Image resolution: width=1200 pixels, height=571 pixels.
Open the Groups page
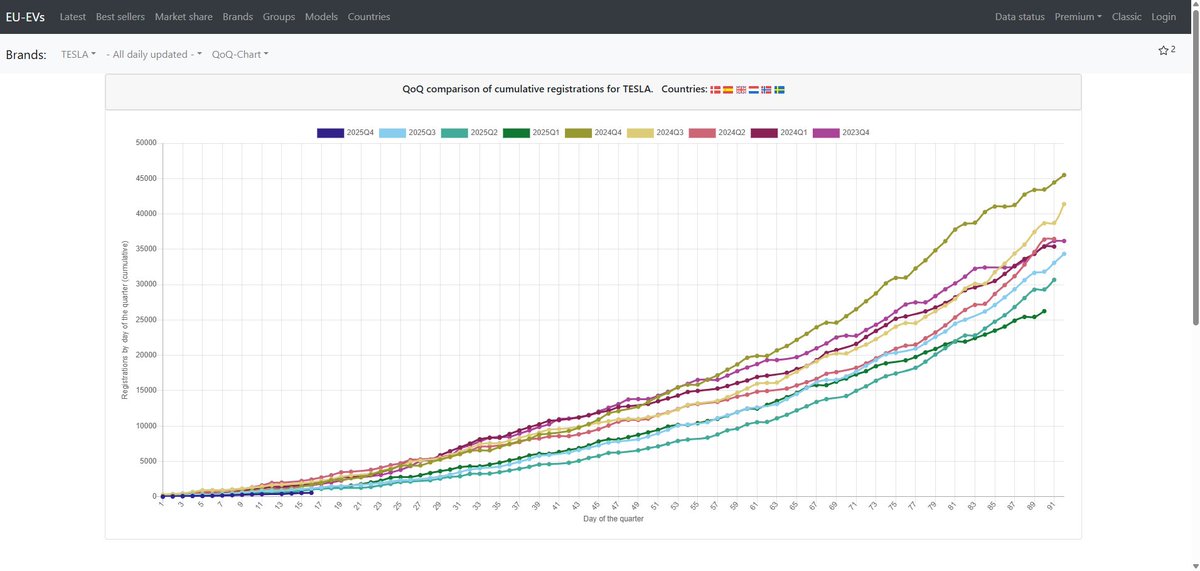(279, 17)
